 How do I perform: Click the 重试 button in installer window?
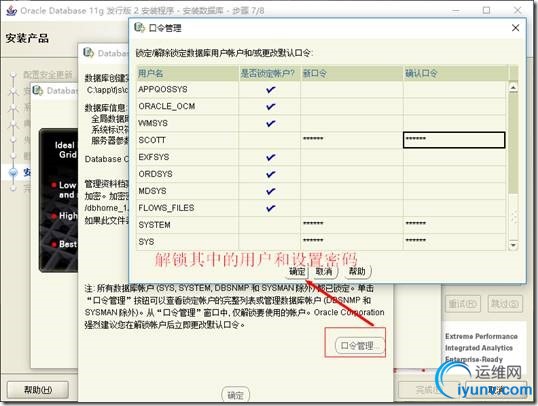pyautogui.click(x=463, y=303)
